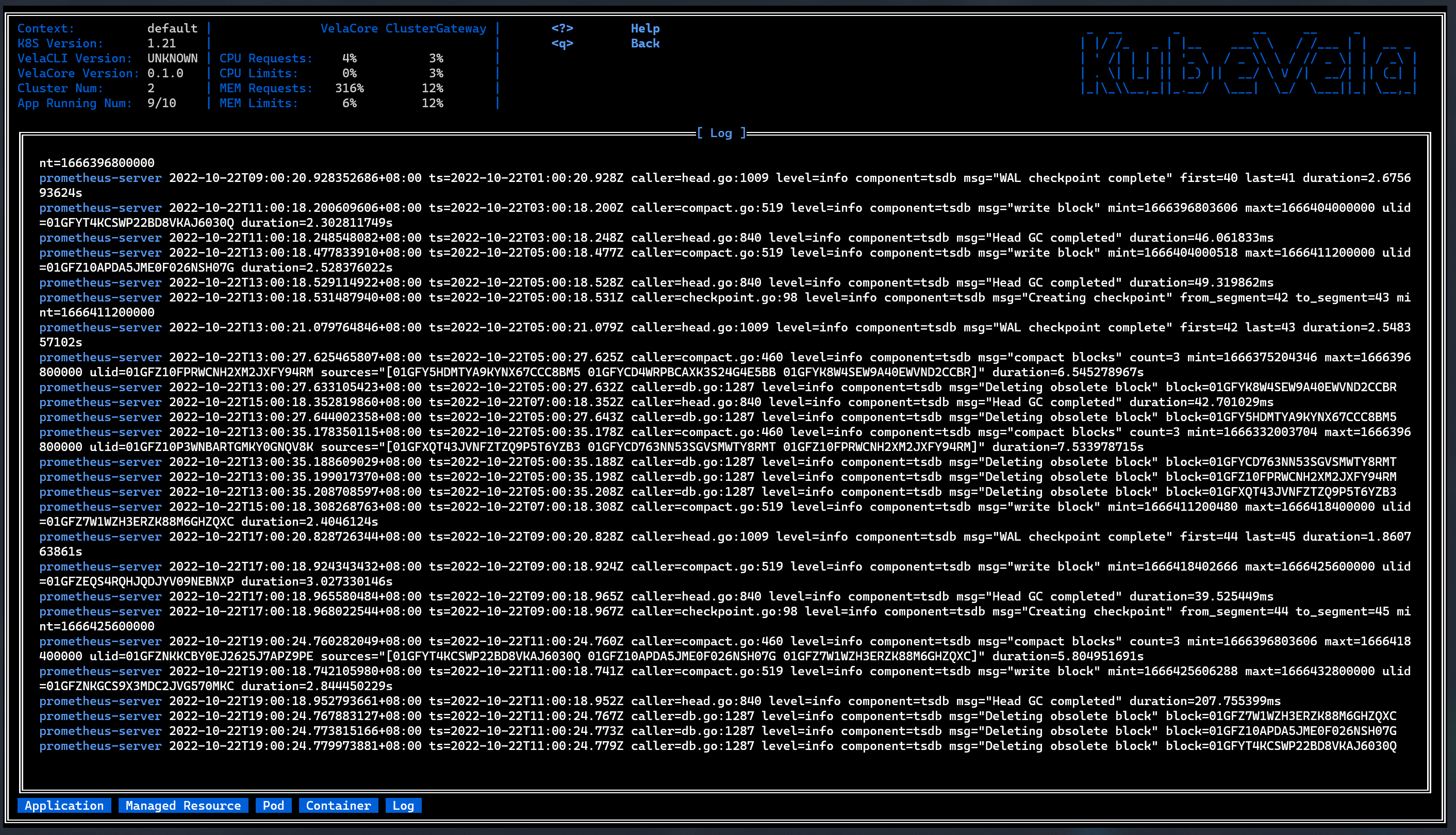The width and height of the screenshot is (1456, 835).
Task: Click Head GC completed duration=49.319862ms line
Action: click(x=656, y=282)
